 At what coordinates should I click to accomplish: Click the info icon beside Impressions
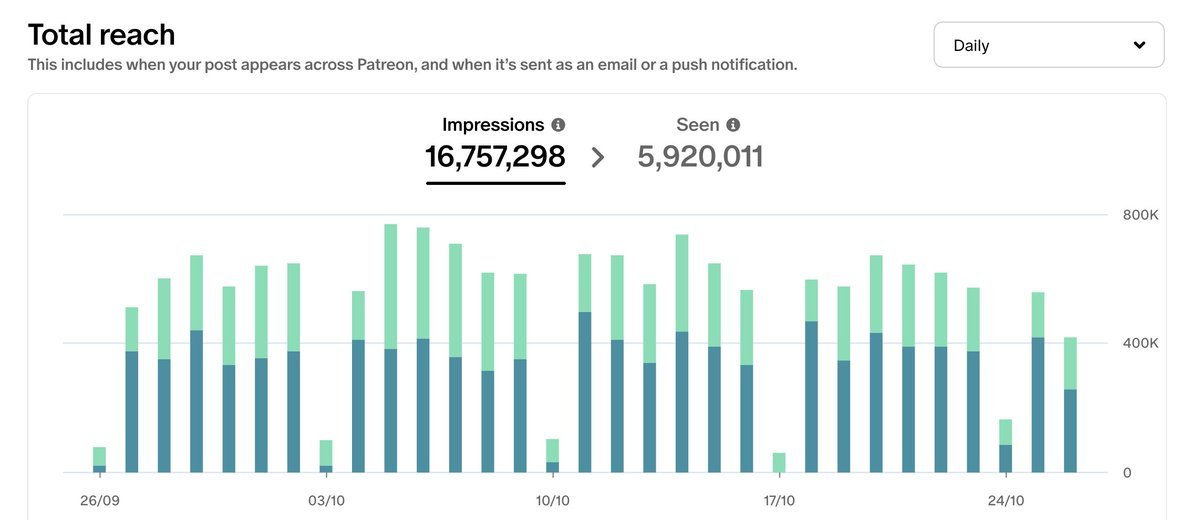[558, 125]
